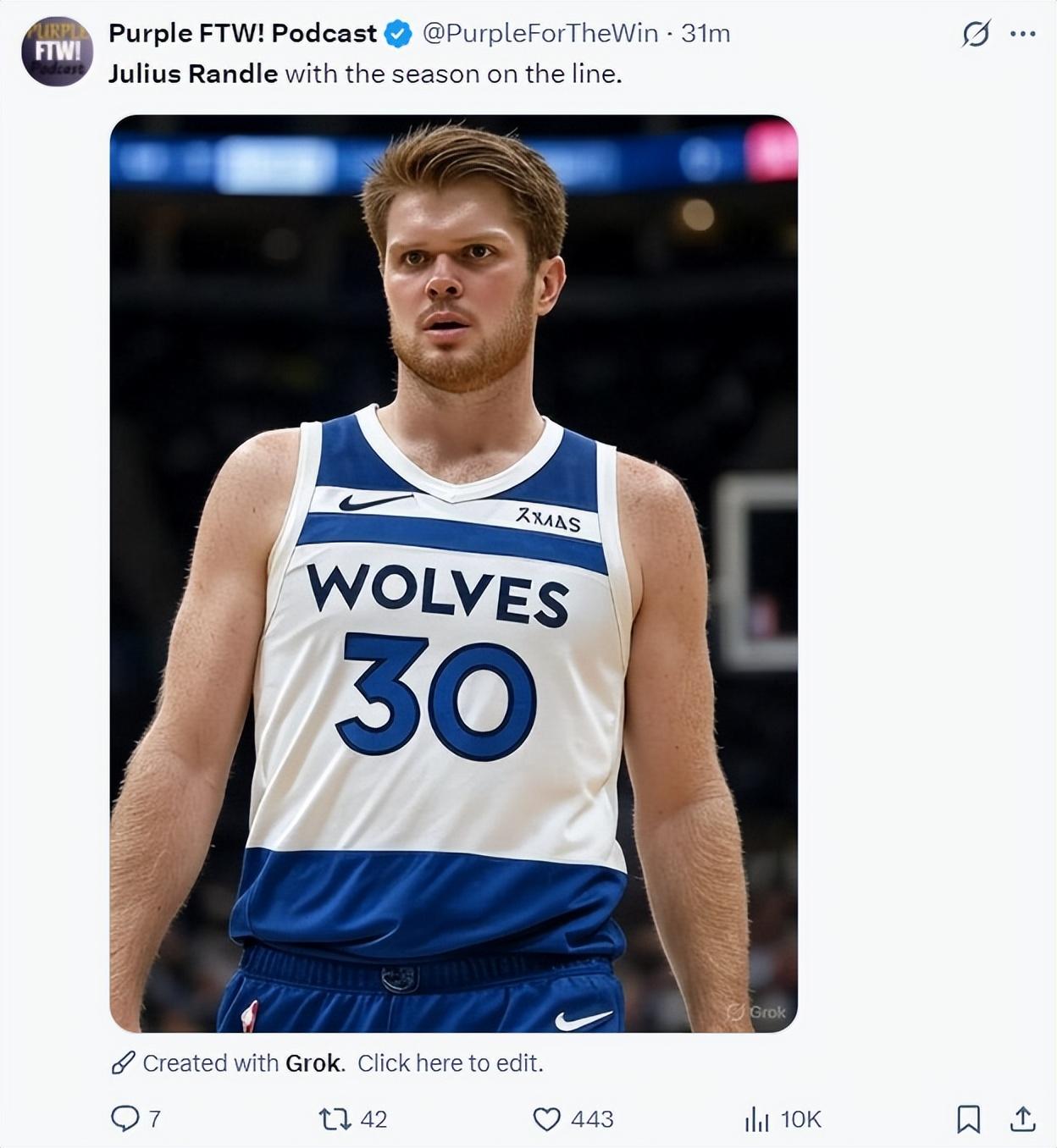Open the three-dot more options menu

point(1022,34)
